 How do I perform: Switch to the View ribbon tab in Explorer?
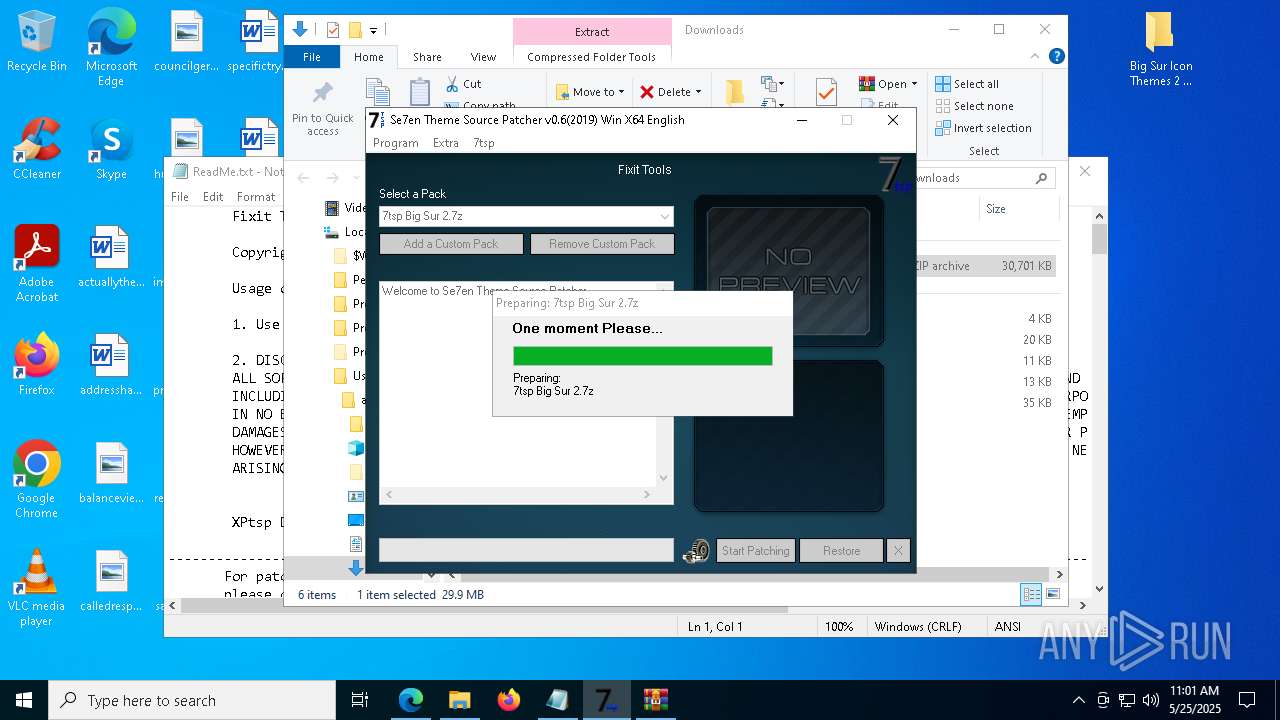pyautogui.click(x=483, y=57)
